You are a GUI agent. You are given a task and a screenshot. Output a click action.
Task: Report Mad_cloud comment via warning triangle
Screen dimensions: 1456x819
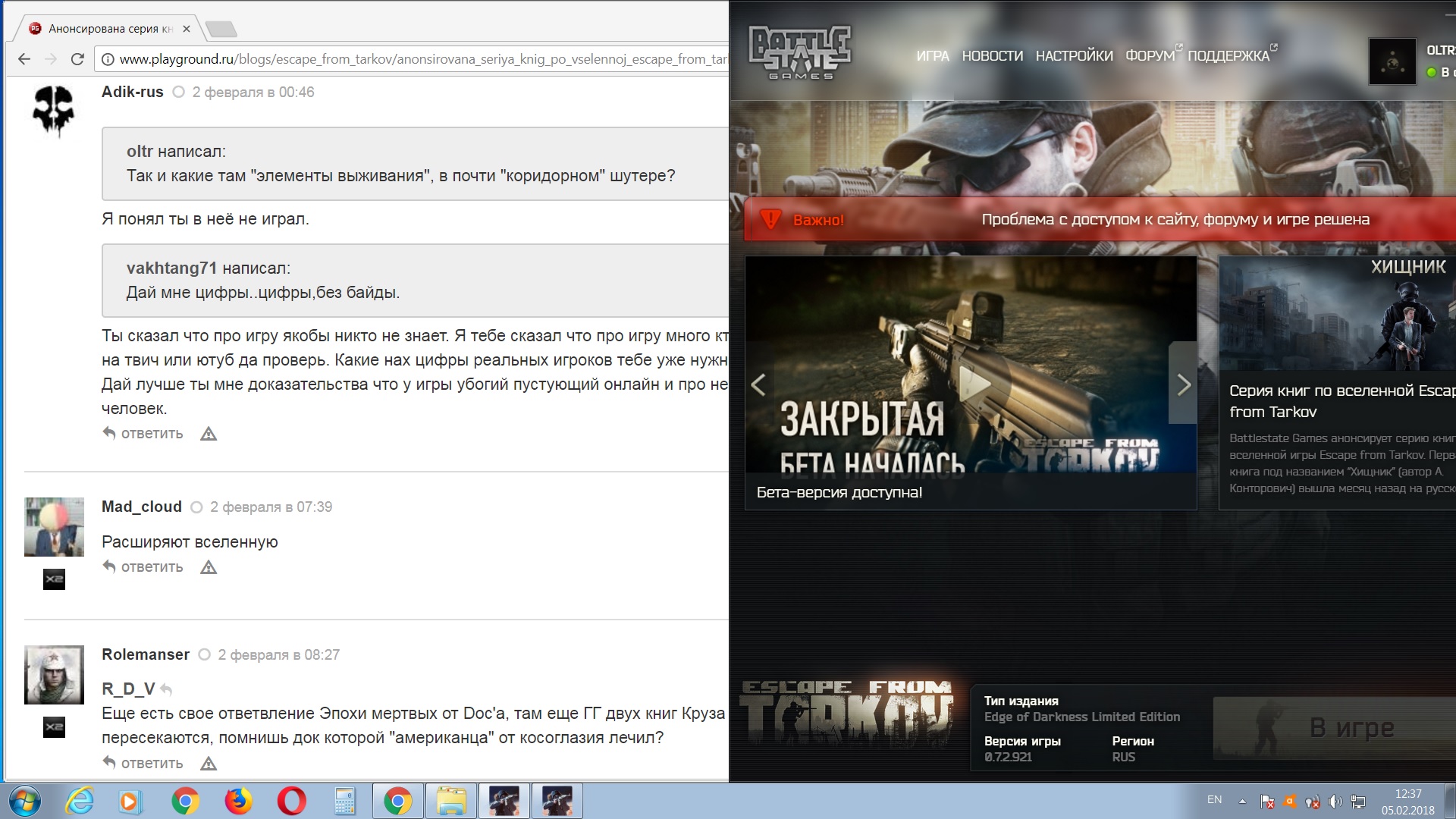pos(209,567)
